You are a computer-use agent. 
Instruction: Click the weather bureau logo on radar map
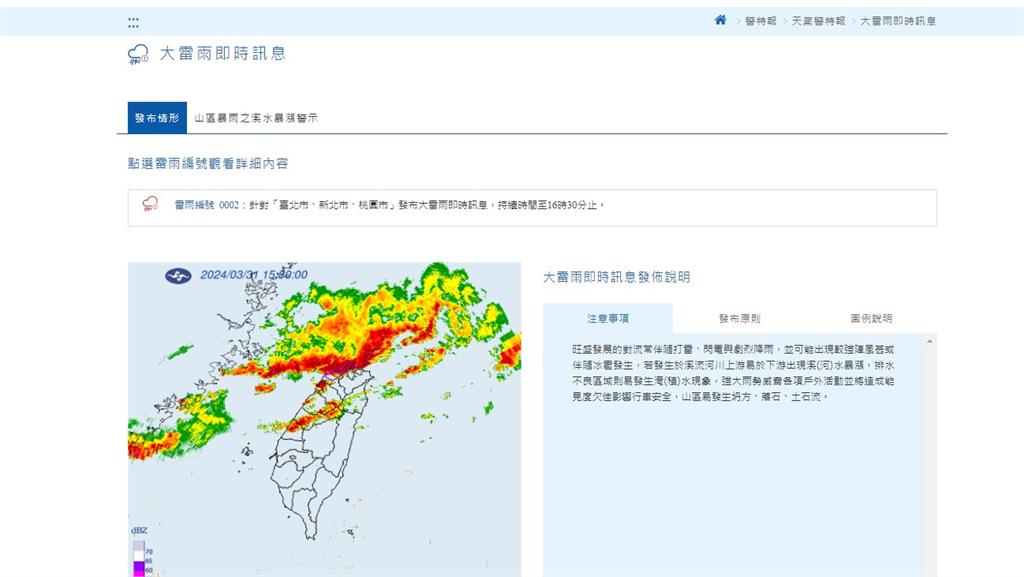coord(178,275)
